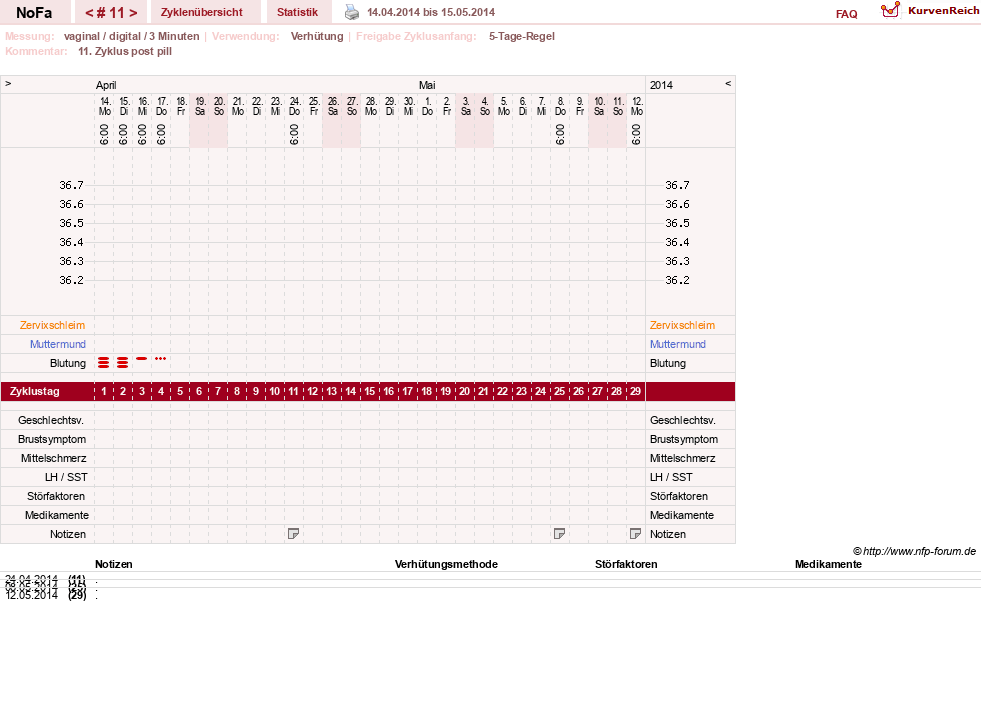Screen dimensions: 981x723
Task: Click the 6:00 time on 14. Mo
Action: [x=104, y=134]
